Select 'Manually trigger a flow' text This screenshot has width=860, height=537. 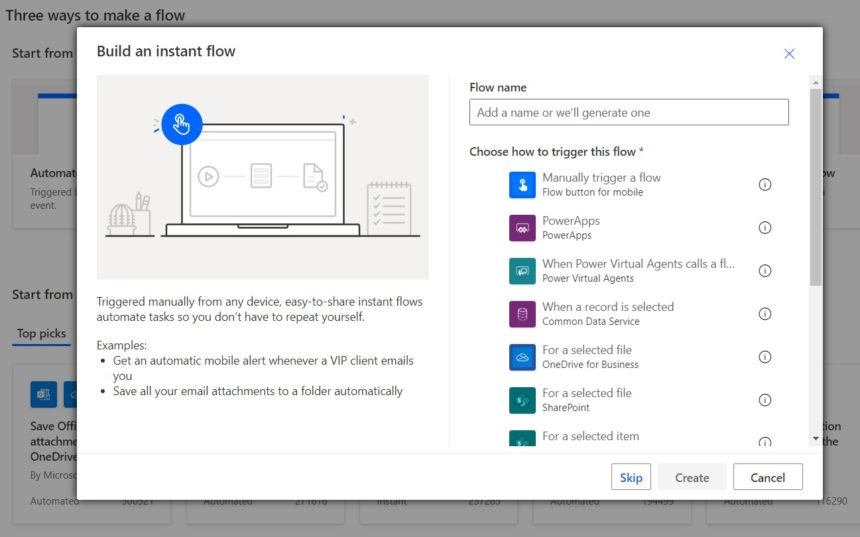pos(601,178)
